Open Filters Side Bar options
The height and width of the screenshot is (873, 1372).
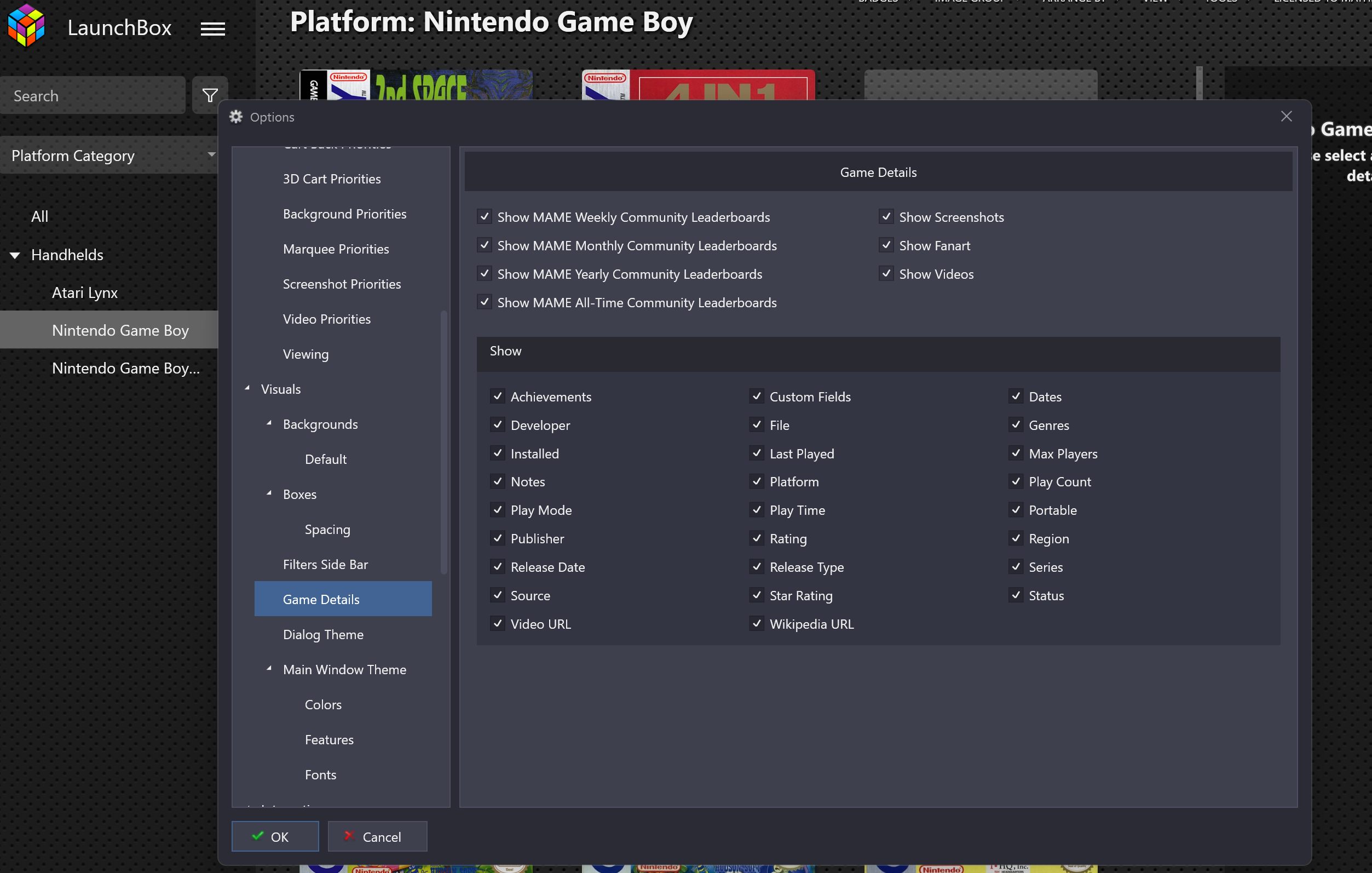tap(325, 564)
